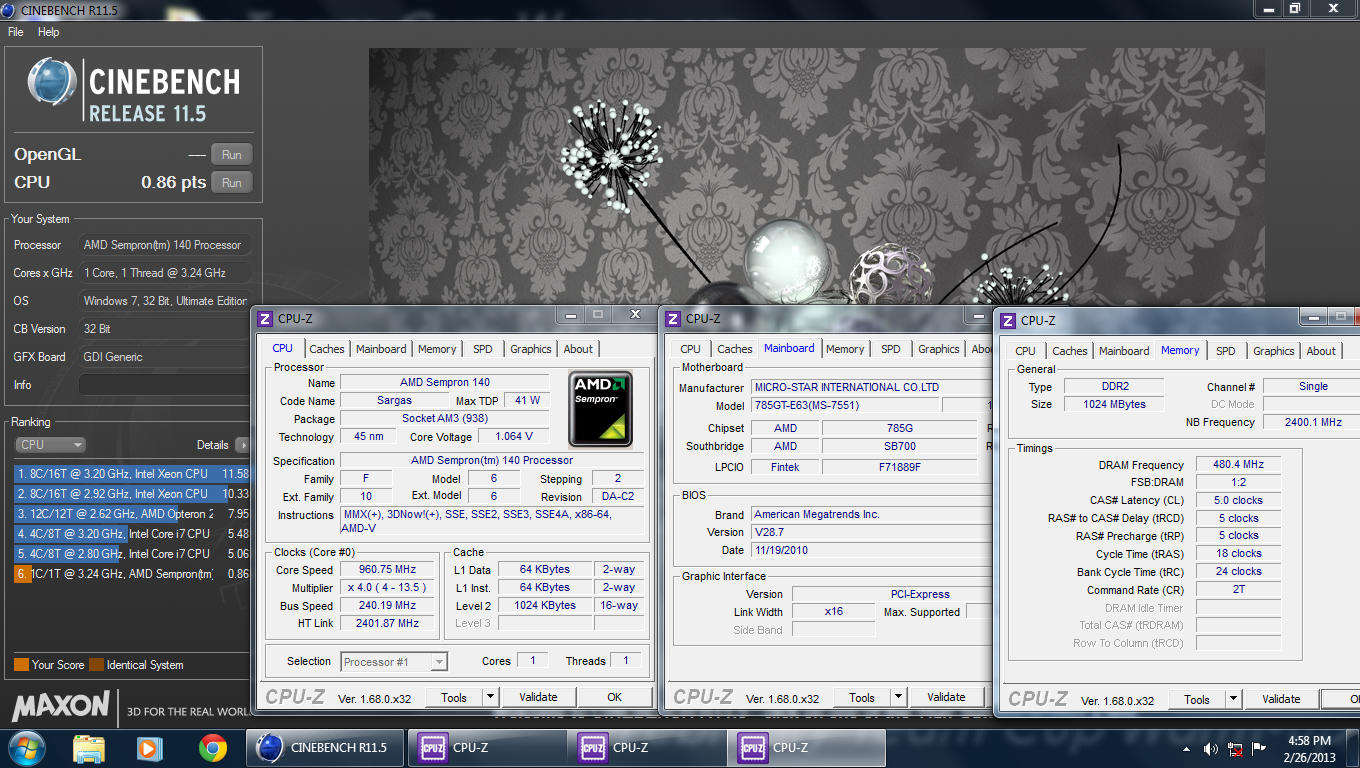
Task: Click Tools button in Memory CPU-Z window
Action: [1197, 700]
